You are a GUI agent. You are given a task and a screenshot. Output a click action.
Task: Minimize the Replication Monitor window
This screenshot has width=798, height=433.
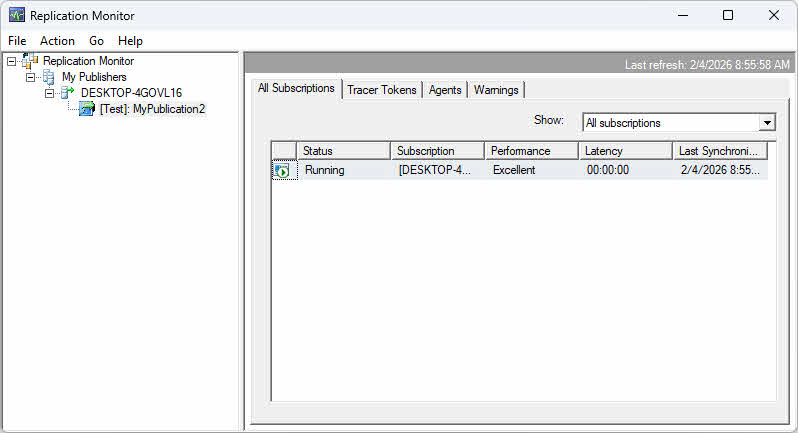pyautogui.click(x=683, y=15)
